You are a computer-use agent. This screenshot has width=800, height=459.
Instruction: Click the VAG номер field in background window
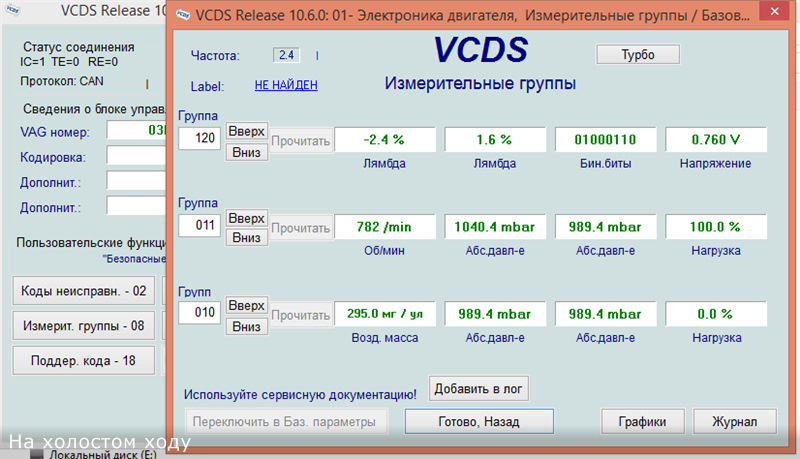(x=137, y=130)
